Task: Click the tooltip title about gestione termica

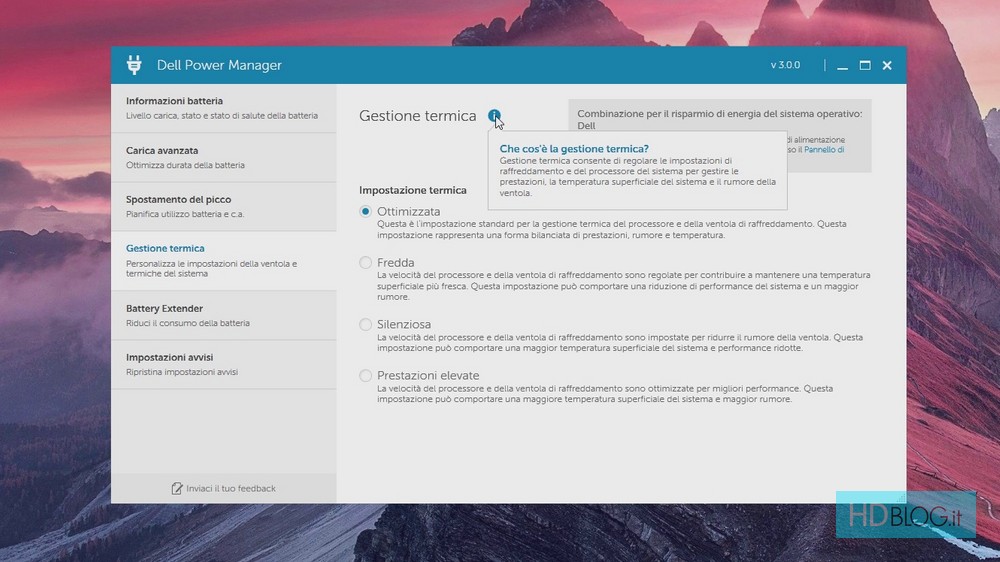Action: 574,148
